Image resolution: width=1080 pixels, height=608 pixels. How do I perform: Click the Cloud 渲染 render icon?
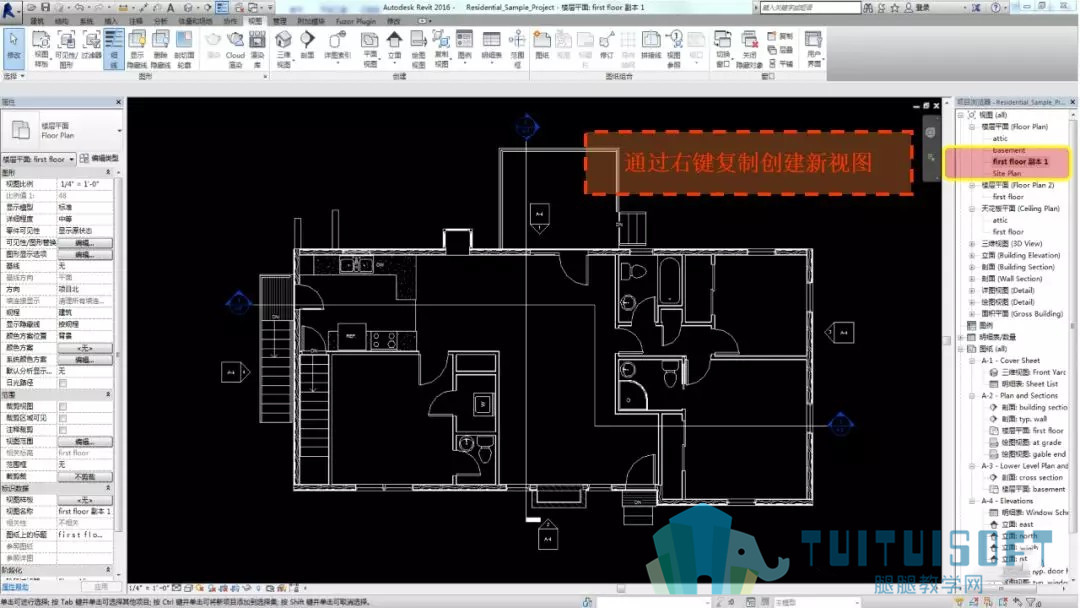(236, 48)
